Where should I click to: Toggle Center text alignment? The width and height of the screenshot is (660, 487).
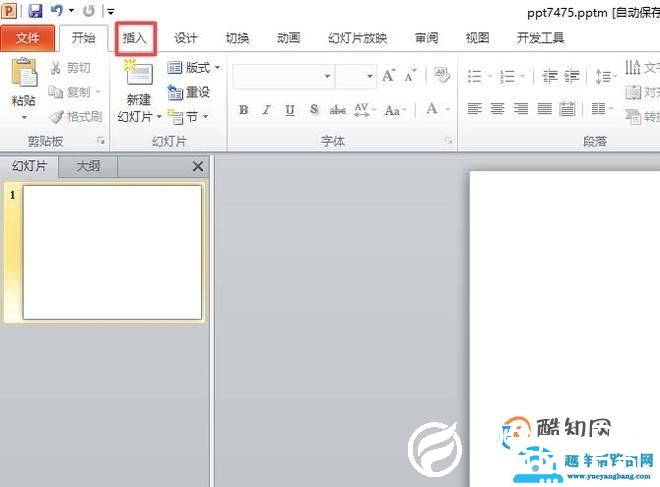(x=498, y=109)
